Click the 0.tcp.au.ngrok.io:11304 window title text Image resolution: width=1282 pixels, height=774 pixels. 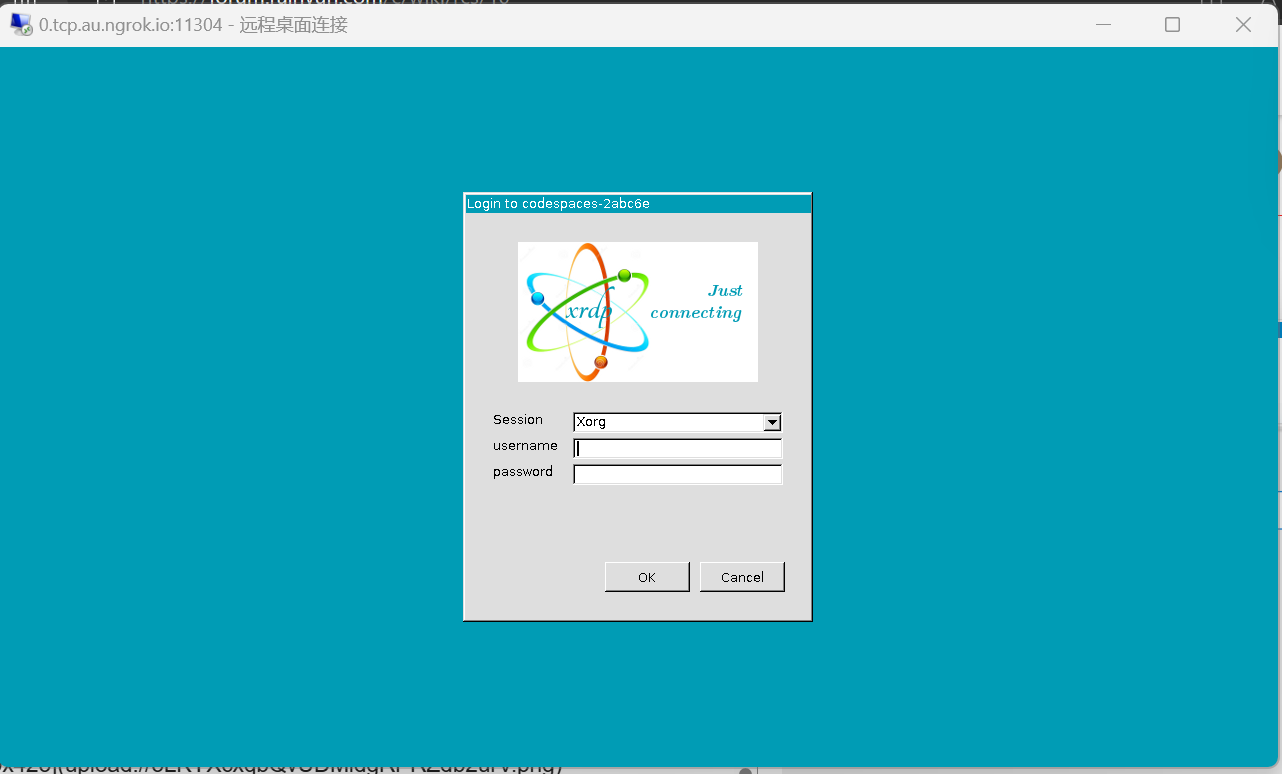click(x=193, y=25)
